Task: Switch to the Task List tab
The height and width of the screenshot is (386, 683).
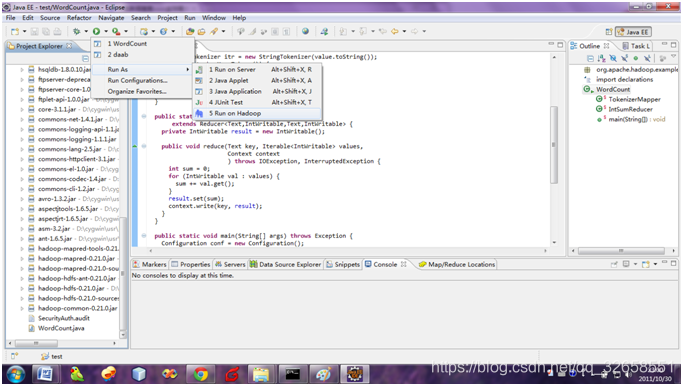Action: [x=636, y=46]
